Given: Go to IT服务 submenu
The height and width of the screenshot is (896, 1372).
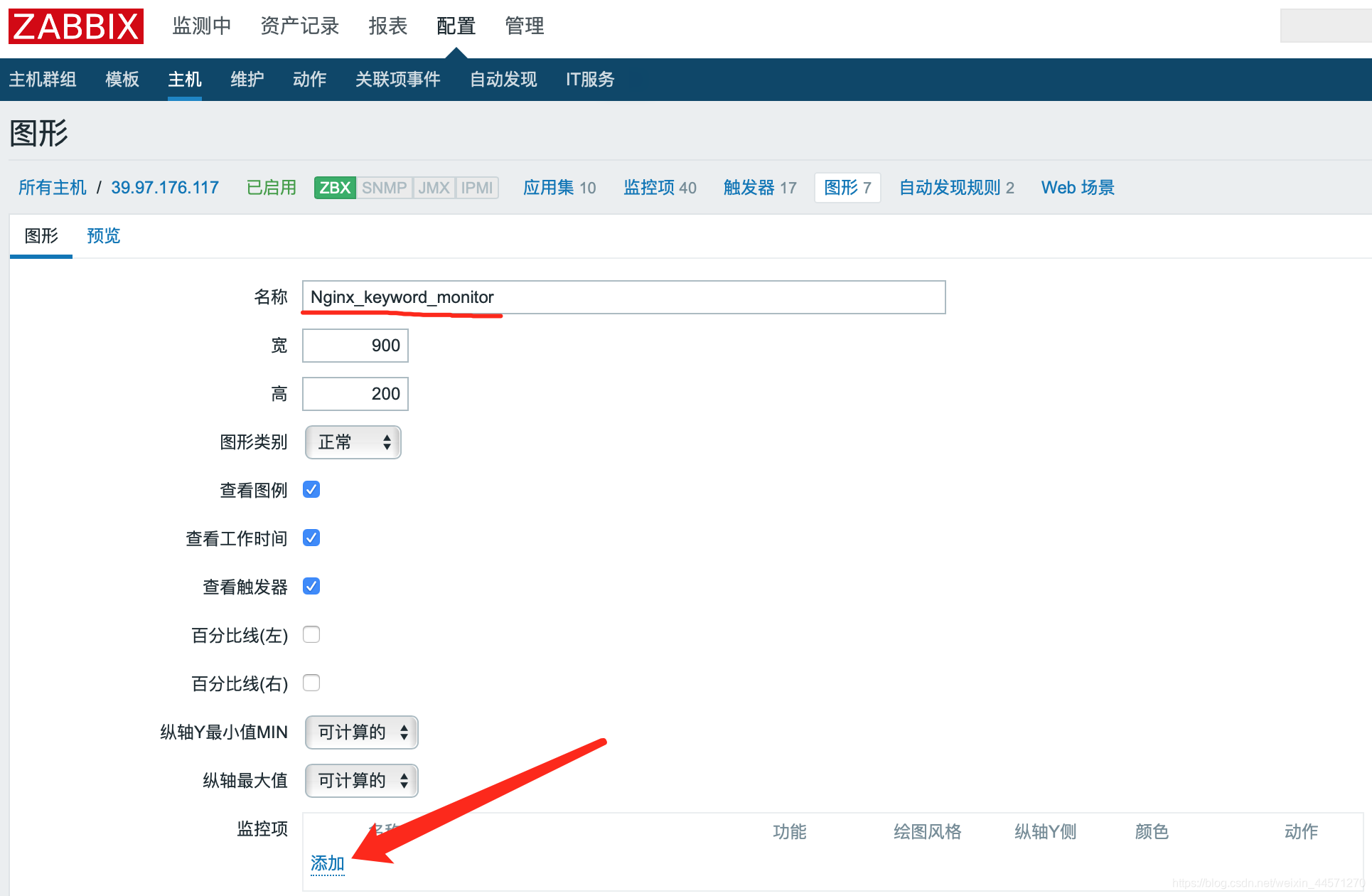Looking at the screenshot, I should [590, 79].
